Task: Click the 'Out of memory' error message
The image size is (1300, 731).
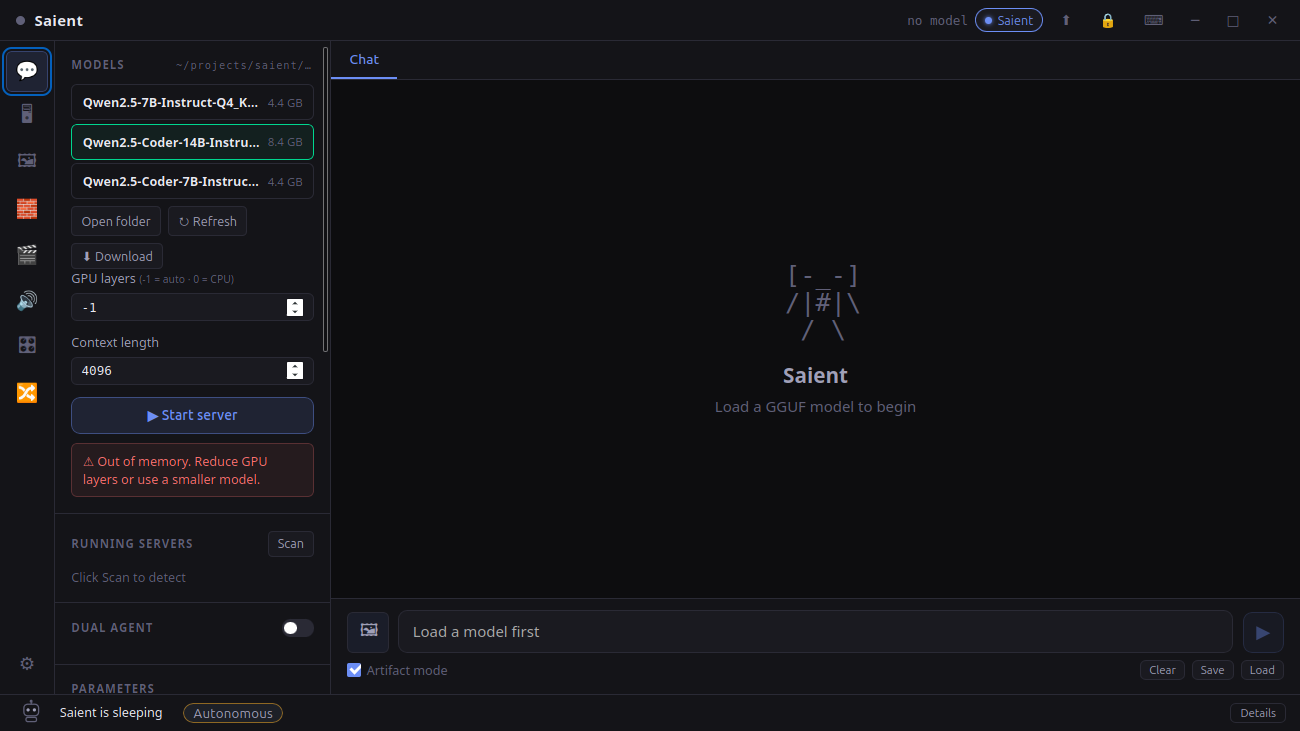Action: (192, 470)
